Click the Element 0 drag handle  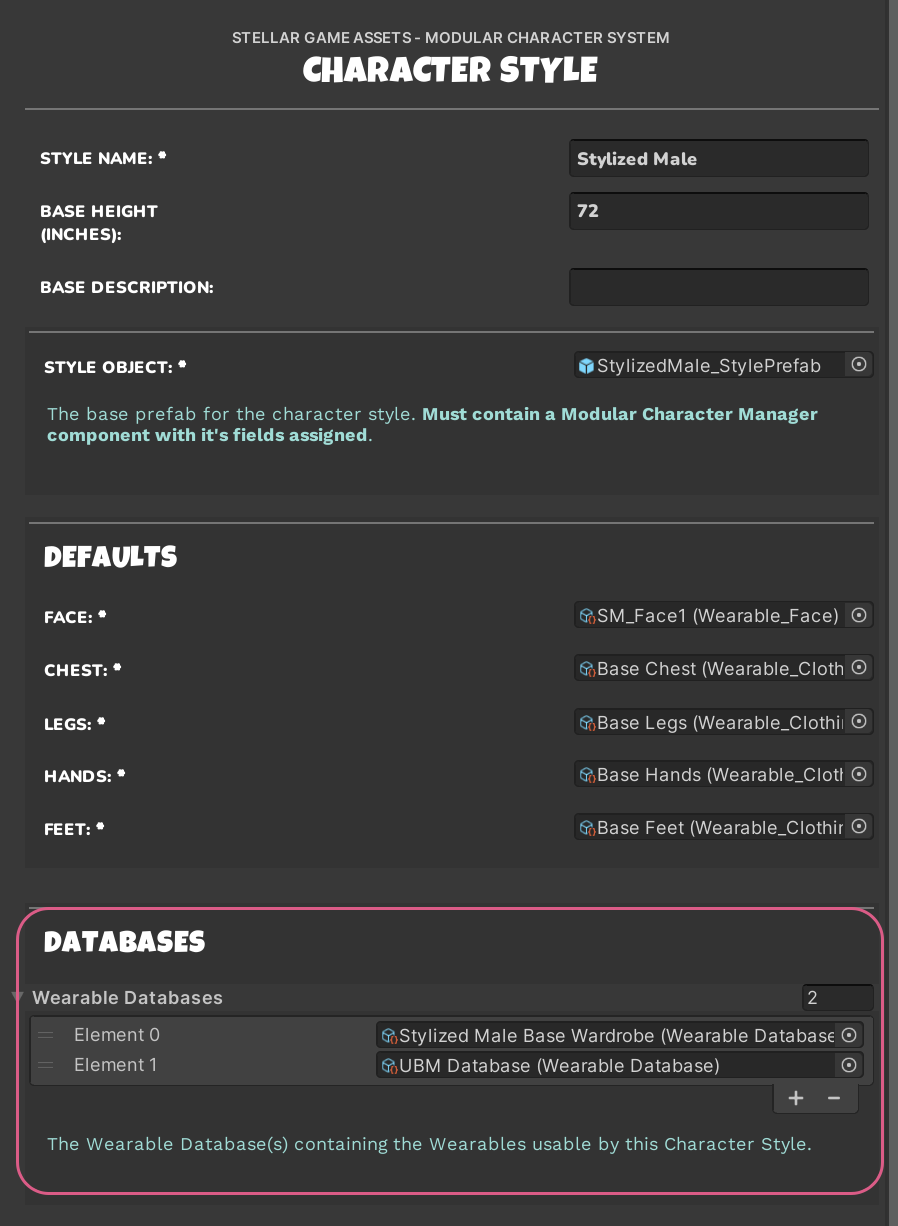tap(46, 1035)
